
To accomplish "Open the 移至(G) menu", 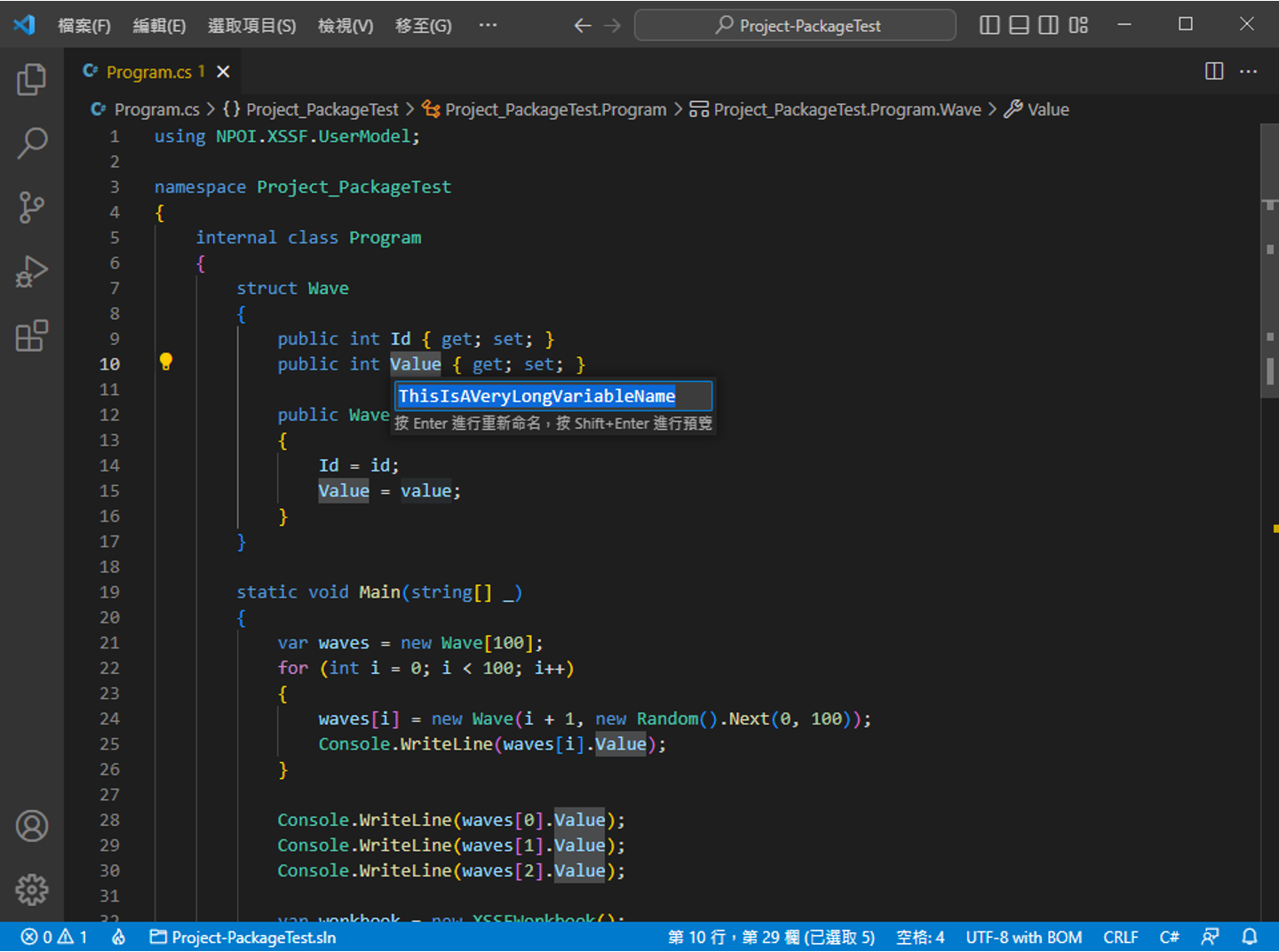I will [424, 26].
